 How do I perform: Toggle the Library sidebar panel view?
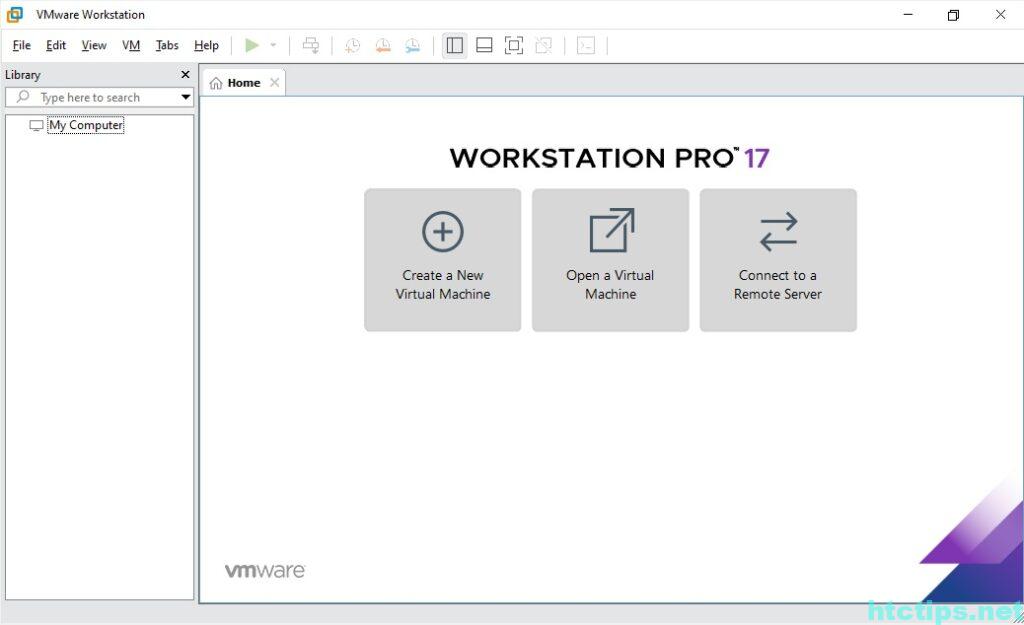tap(455, 45)
